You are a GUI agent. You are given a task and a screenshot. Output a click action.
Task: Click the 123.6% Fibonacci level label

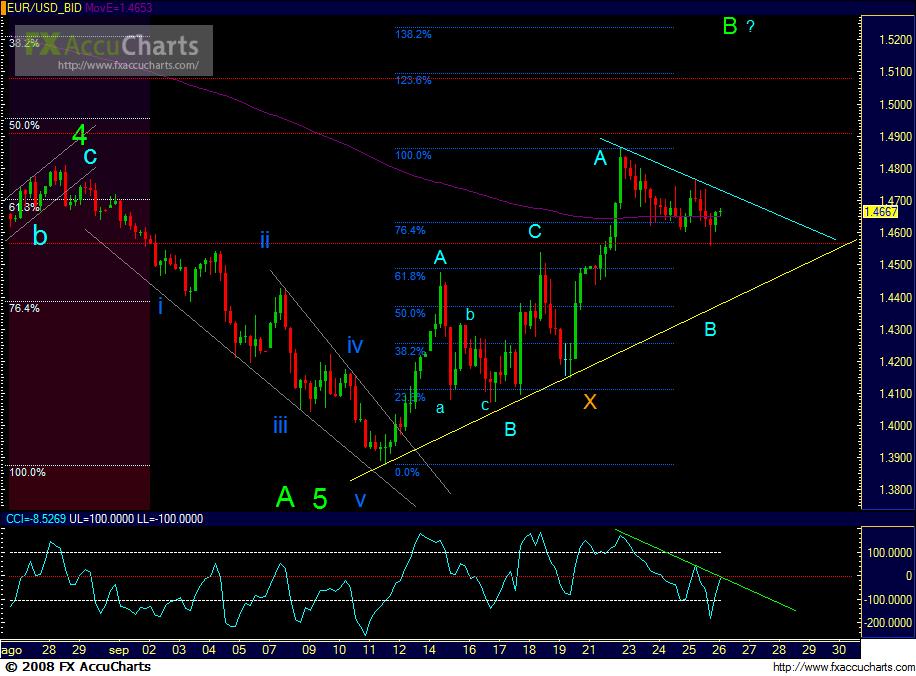pos(414,80)
